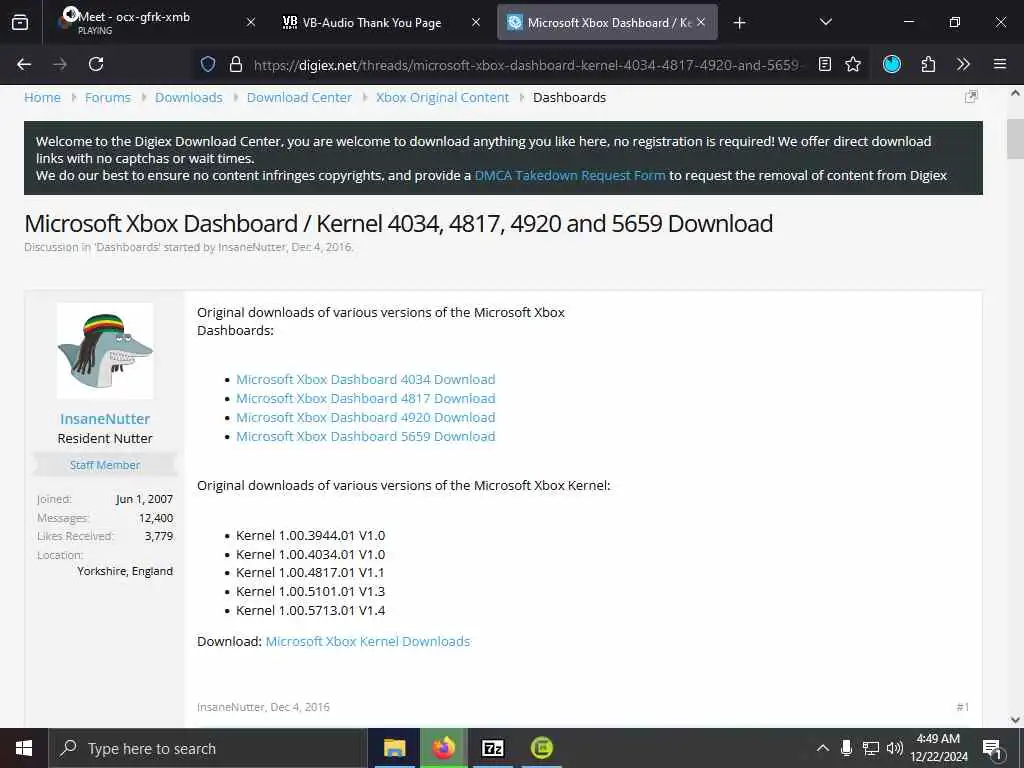
Task: Click Staff Member banner
Action: click(105, 465)
